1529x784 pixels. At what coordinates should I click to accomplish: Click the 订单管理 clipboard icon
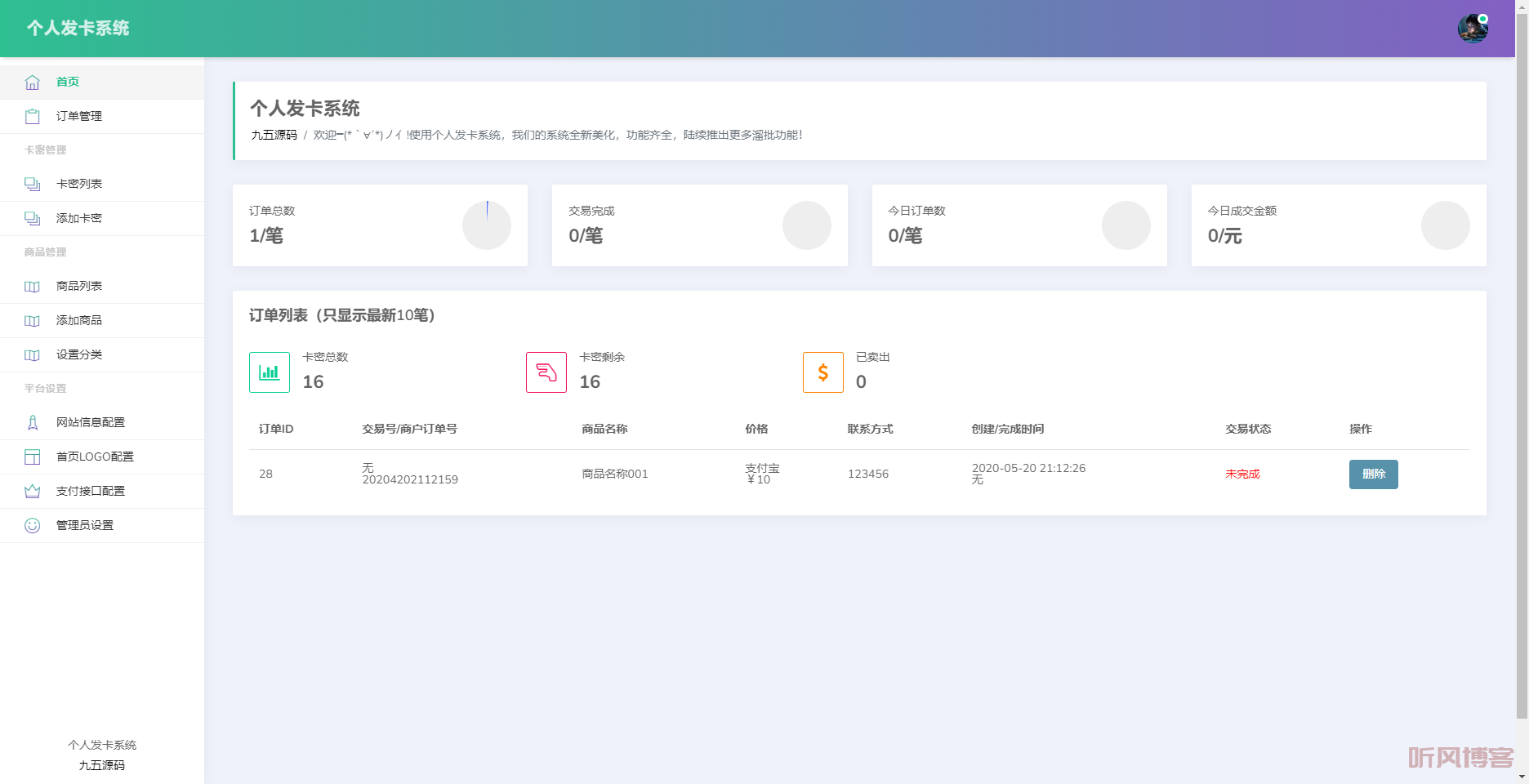32,116
